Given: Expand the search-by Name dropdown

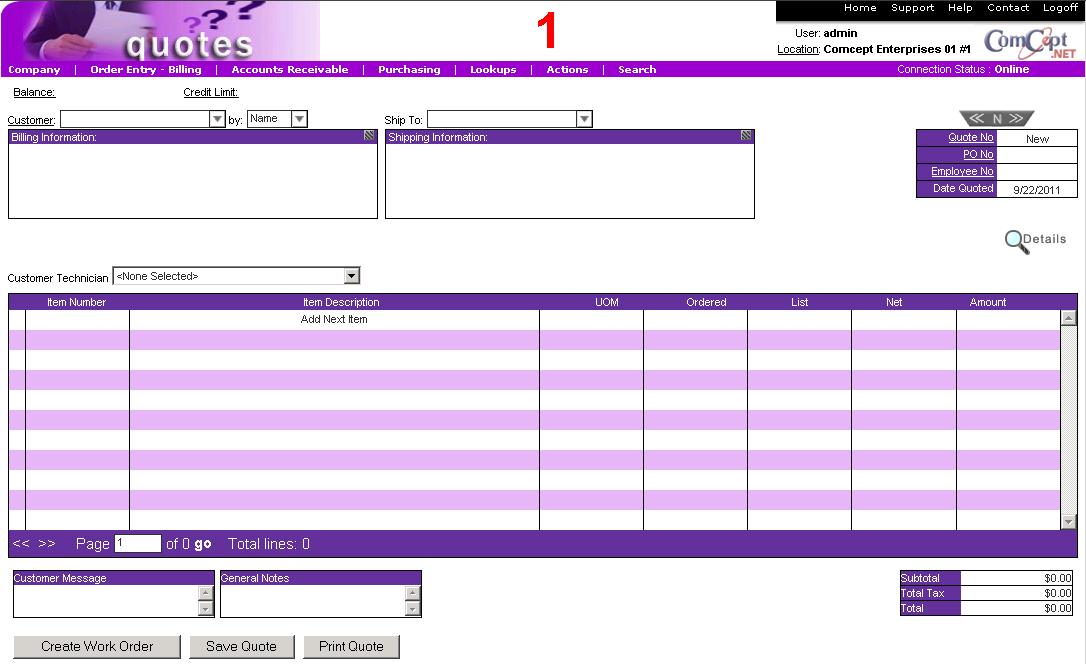Looking at the screenshot, I should [x=299, y=119].
